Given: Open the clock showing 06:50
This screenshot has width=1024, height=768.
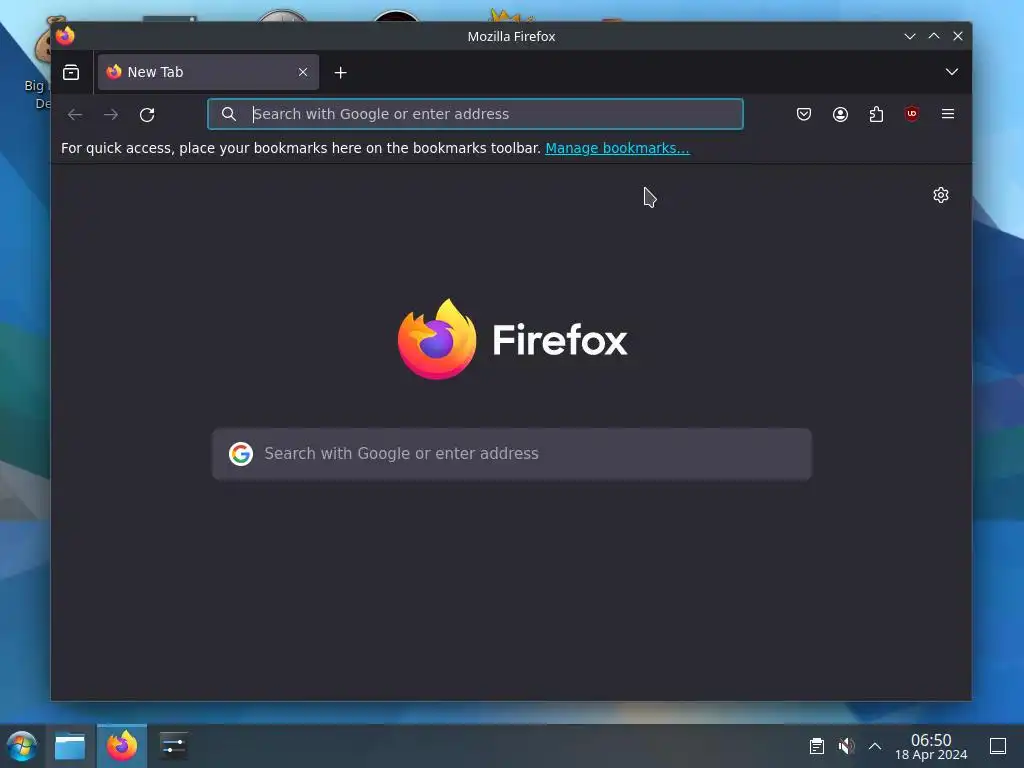Looking at the screenshot, I should [931, 746].
